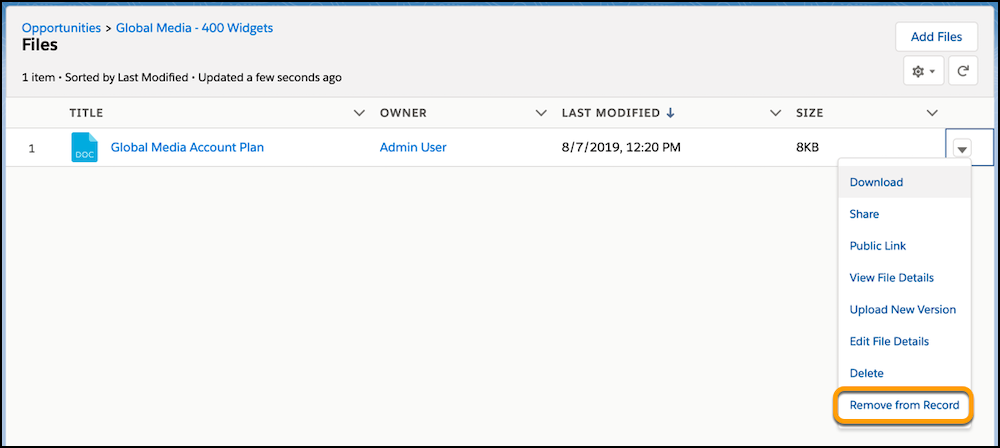Expand the Last Modified column menu chevron

click(x=775, y=113)
